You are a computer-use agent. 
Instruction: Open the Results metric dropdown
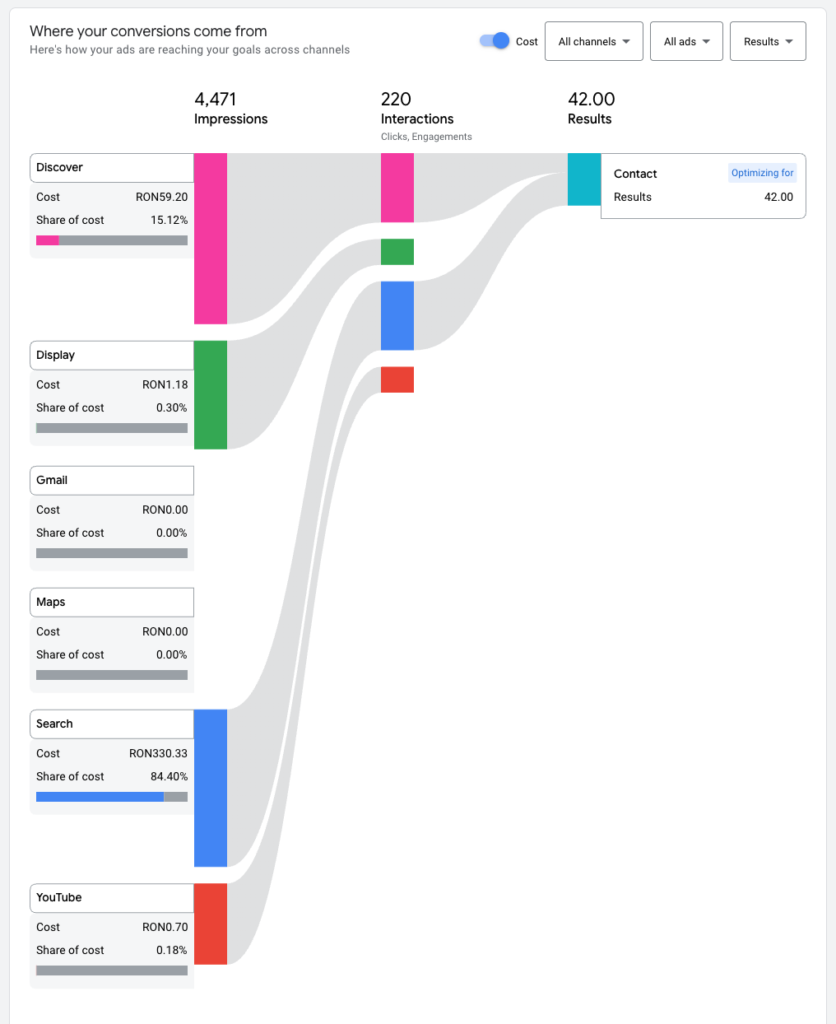768,41
